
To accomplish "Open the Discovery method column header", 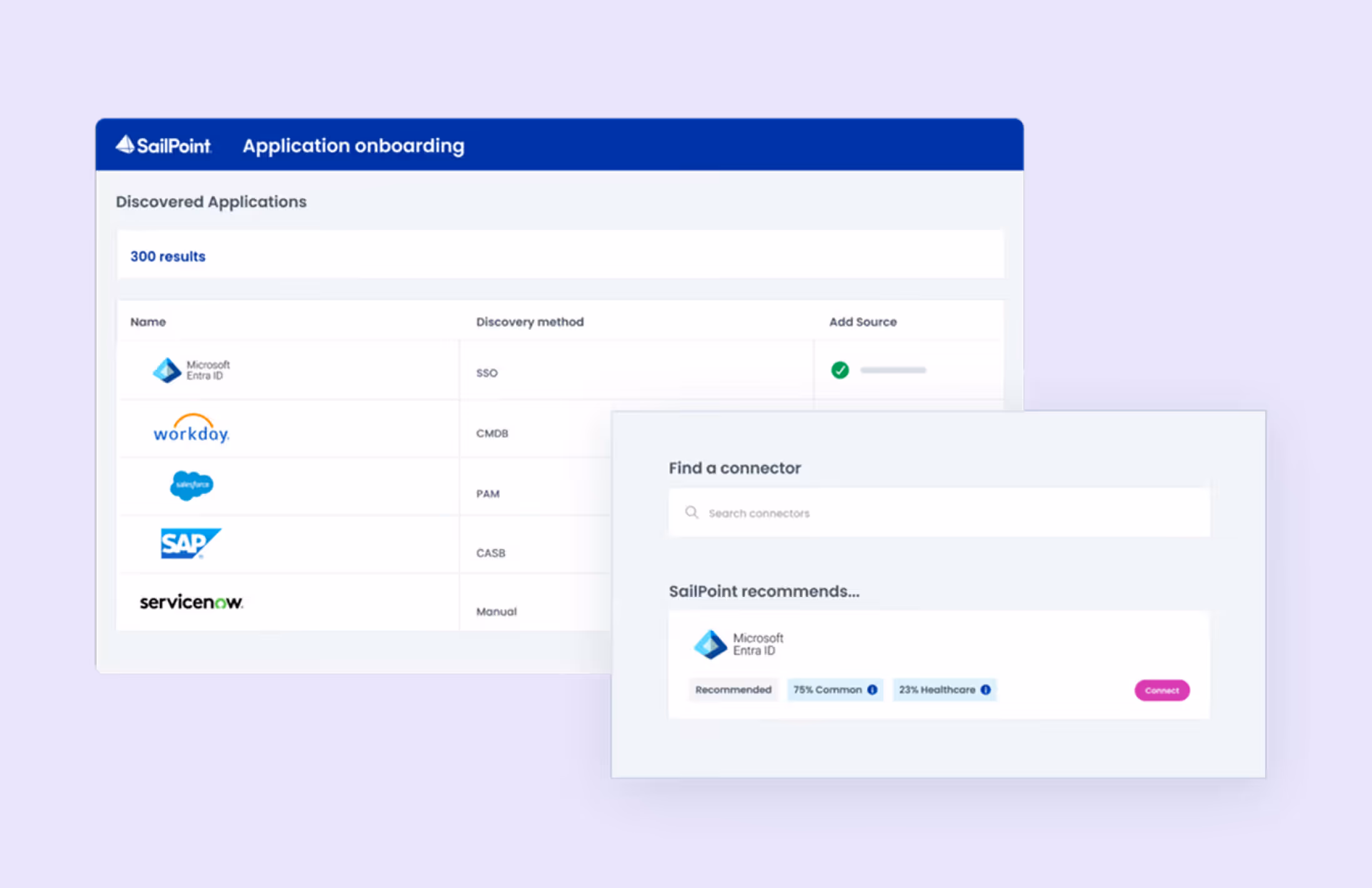I will coord(529,322).
